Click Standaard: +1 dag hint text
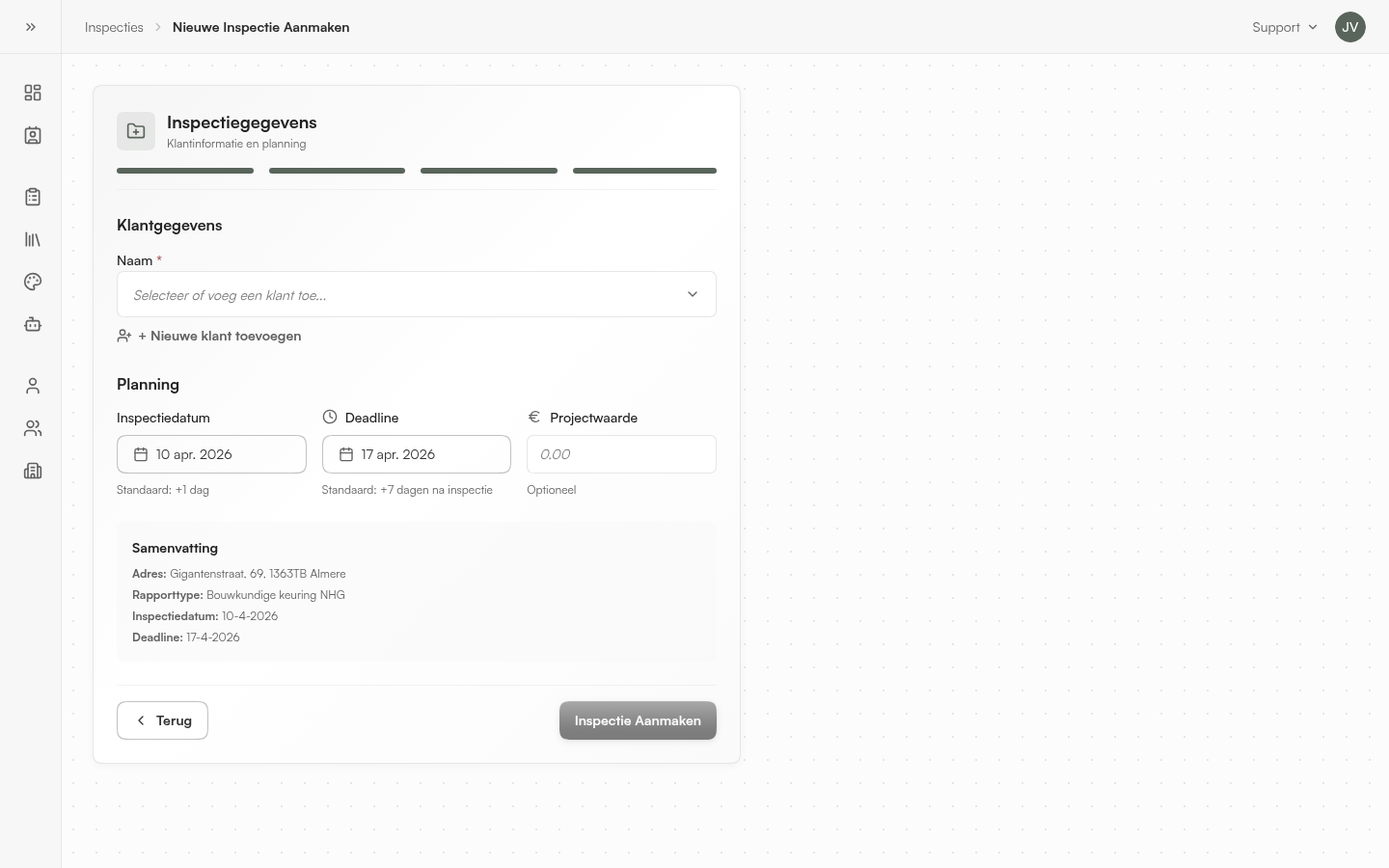The width and height of the screenshot is (1389, 868). click(x=163, y=490)
